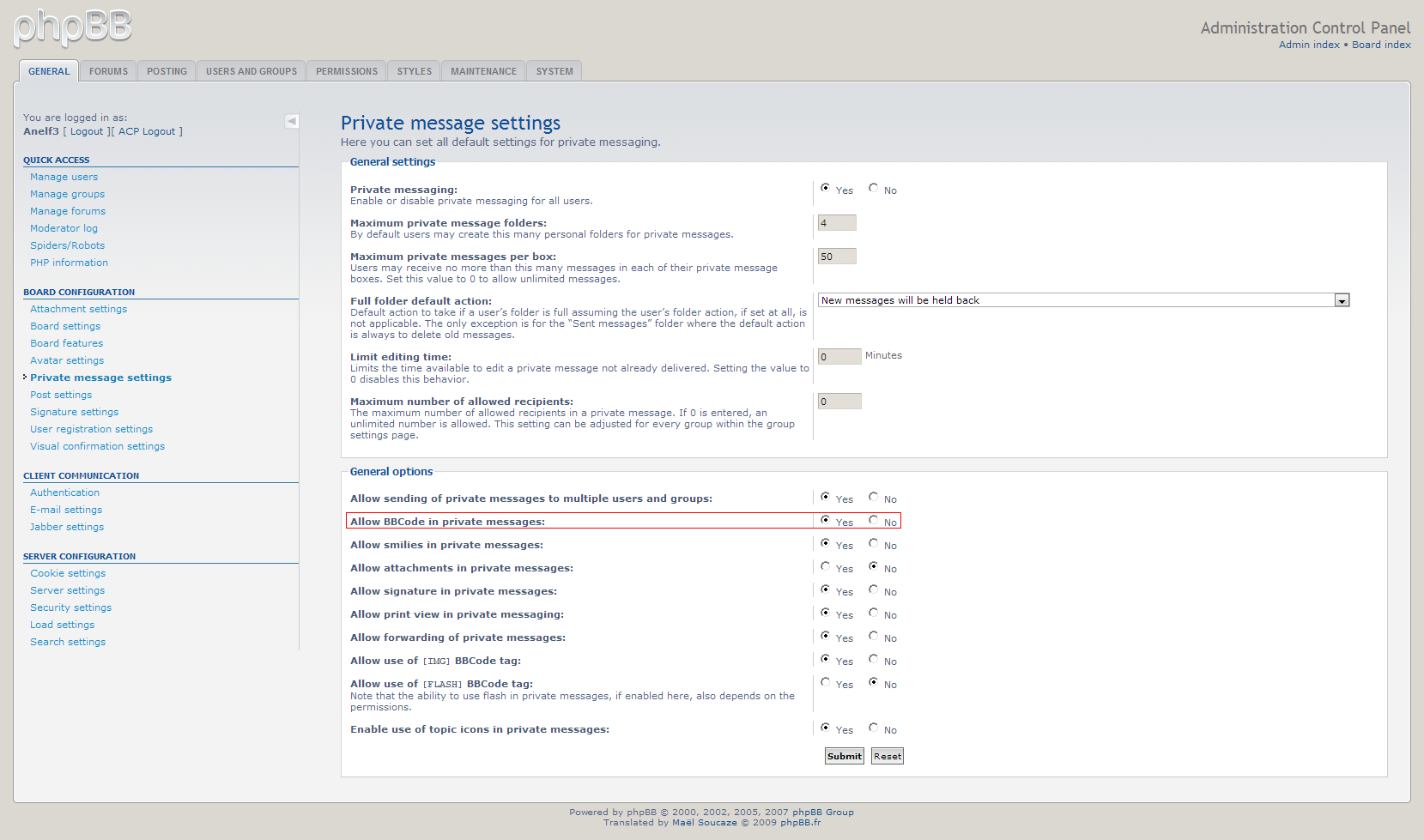Image resolution: width=1424 pixels, height=840 pixels.
Task: Open the MAINTENANCE tab
Action: pos(484,71)
